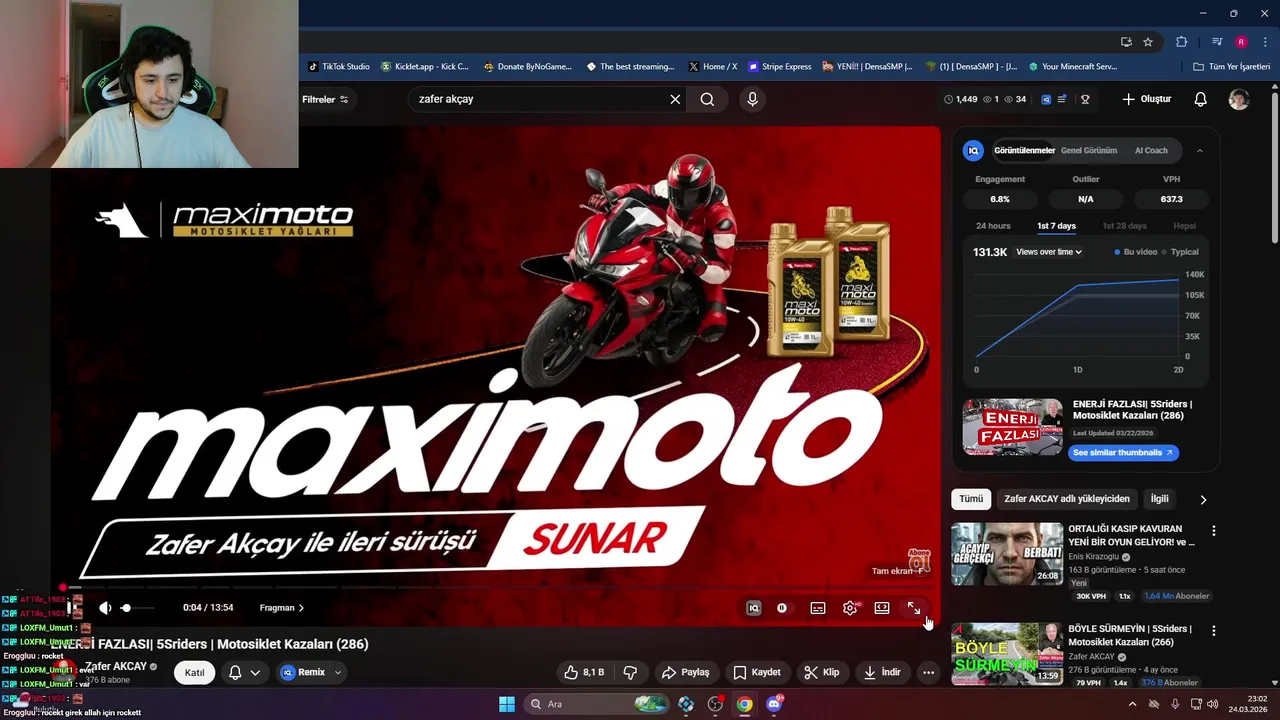1280x720 pixels.
Task: Open player settings gear
Action: coord(850,608)
